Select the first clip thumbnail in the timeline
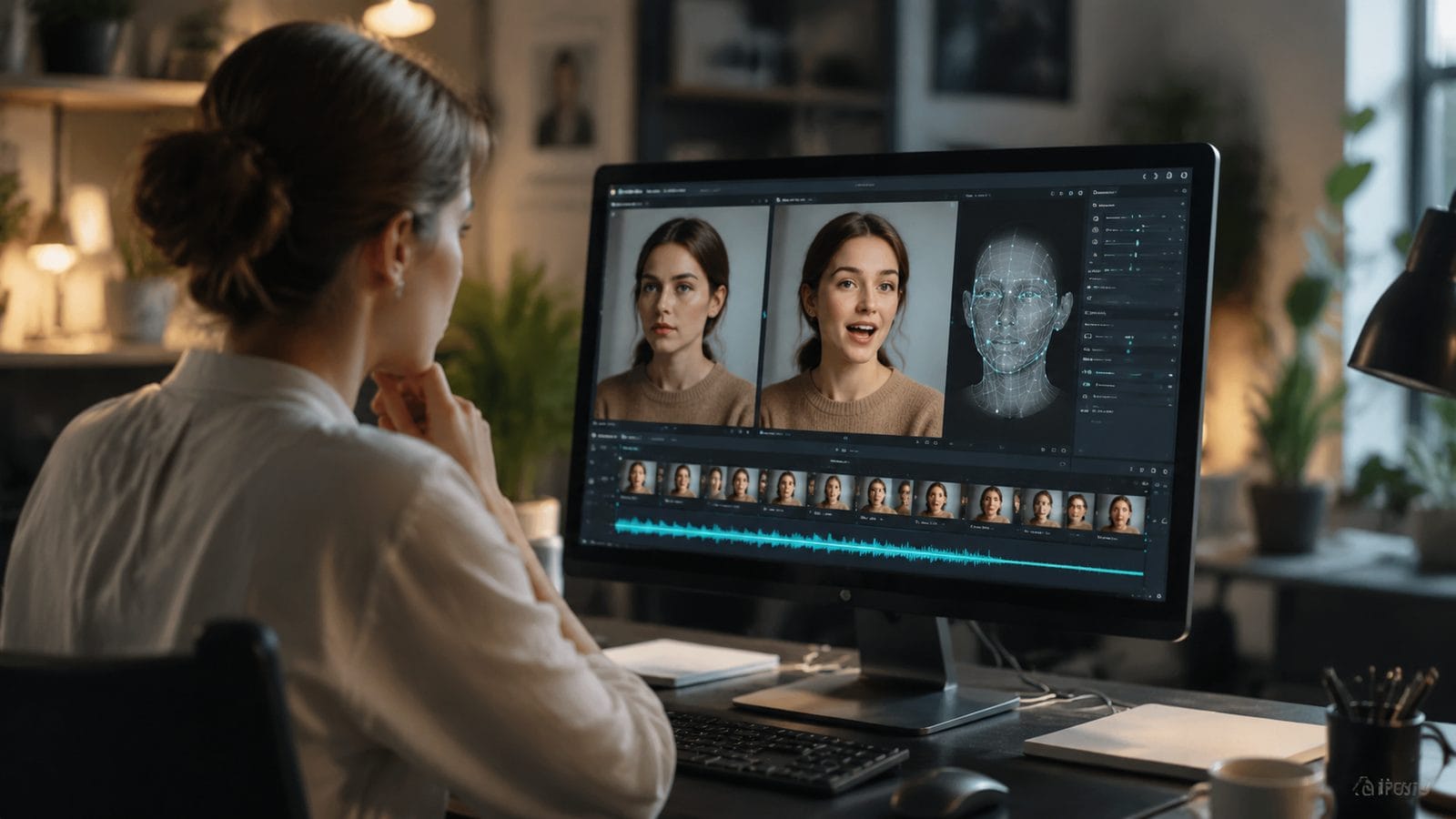The height and width of the screenshot is (819, 1456). [x=639, y=478]
